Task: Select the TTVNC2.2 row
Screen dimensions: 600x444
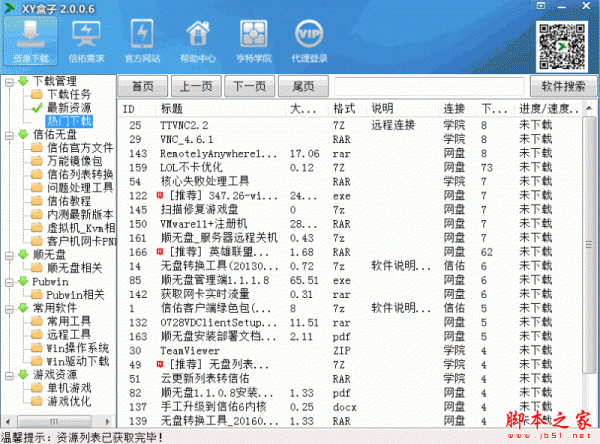Action: (x=350, y=125)
